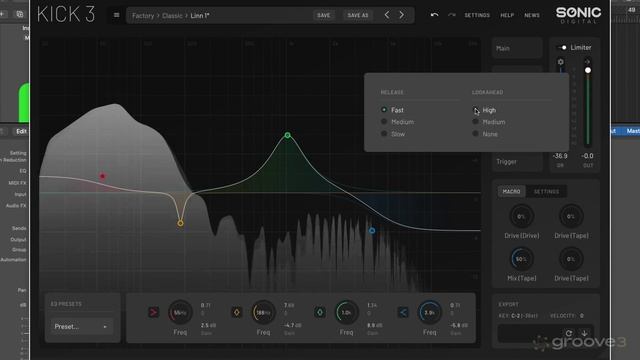Adjust the Mix (Tape) macro knob
The width and height of the screenshot is (640, 360).
click(x=522, y=259)
